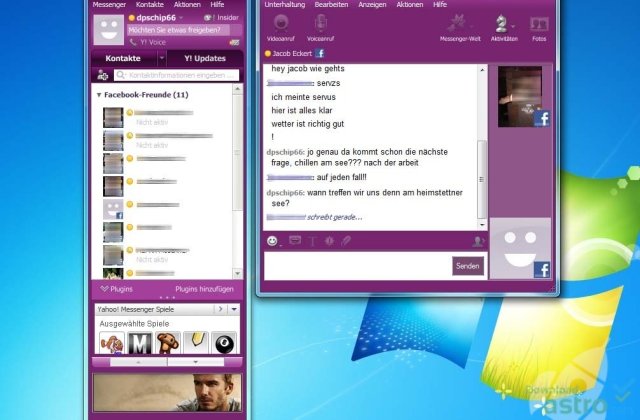Screen dimensions: 640x420
Task: Open the M letter game icon
Action: 140,343
